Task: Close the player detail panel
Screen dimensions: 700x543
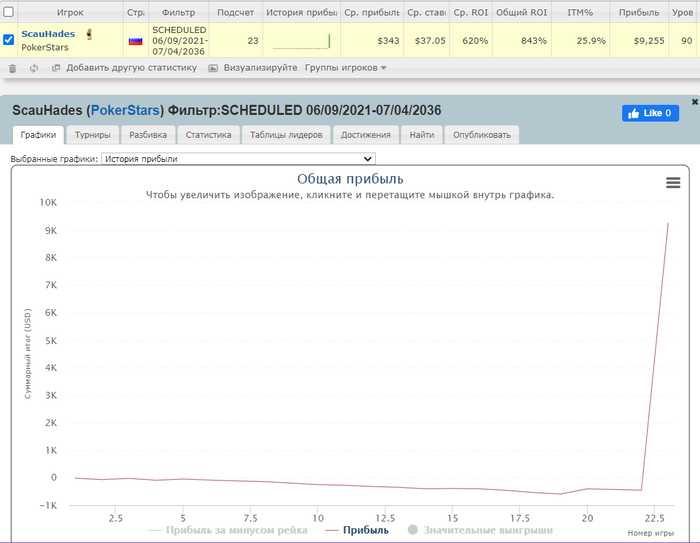Action: [x=695, y=102]
